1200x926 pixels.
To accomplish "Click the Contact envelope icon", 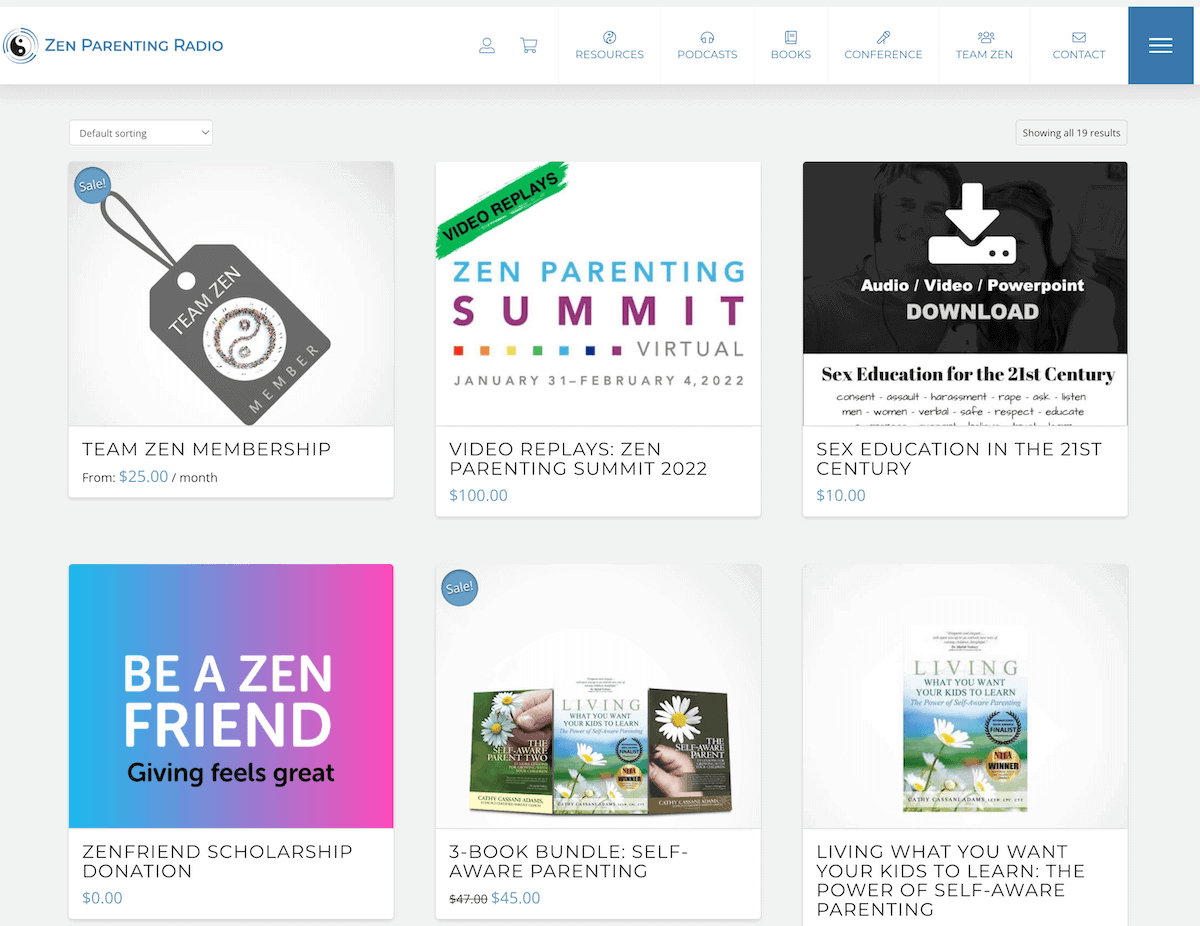I will coord(1079,37).
